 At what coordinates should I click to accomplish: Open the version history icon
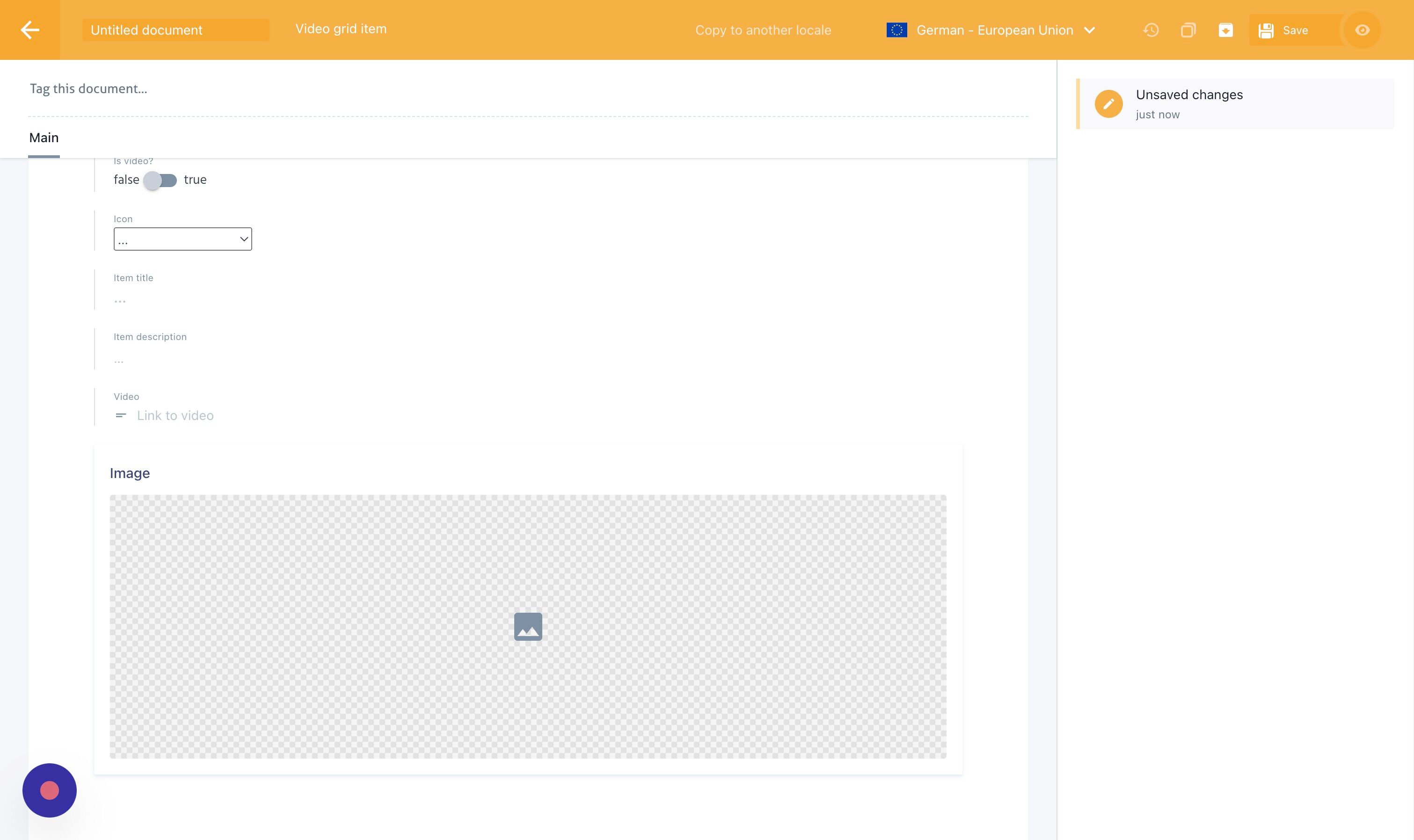coord(1151,30)
